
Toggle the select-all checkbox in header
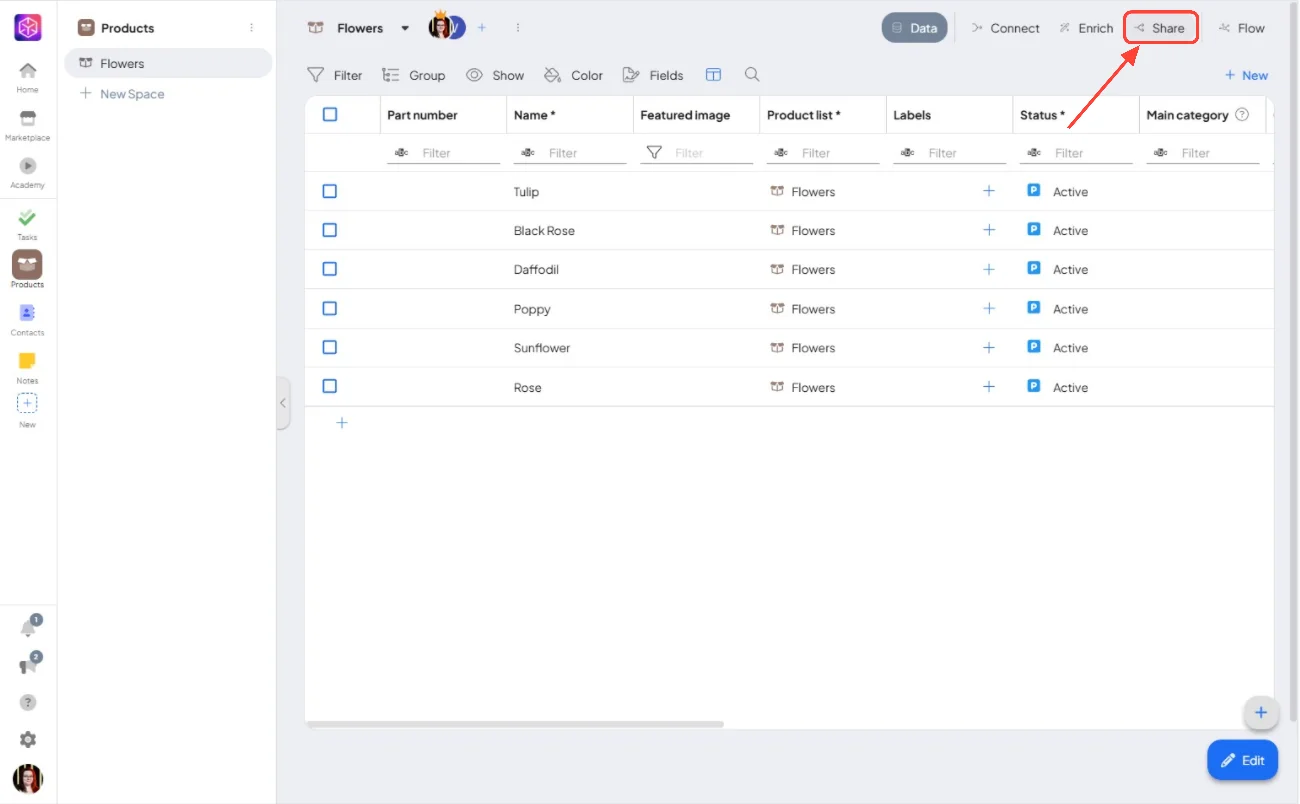click(x=330, y=114)
